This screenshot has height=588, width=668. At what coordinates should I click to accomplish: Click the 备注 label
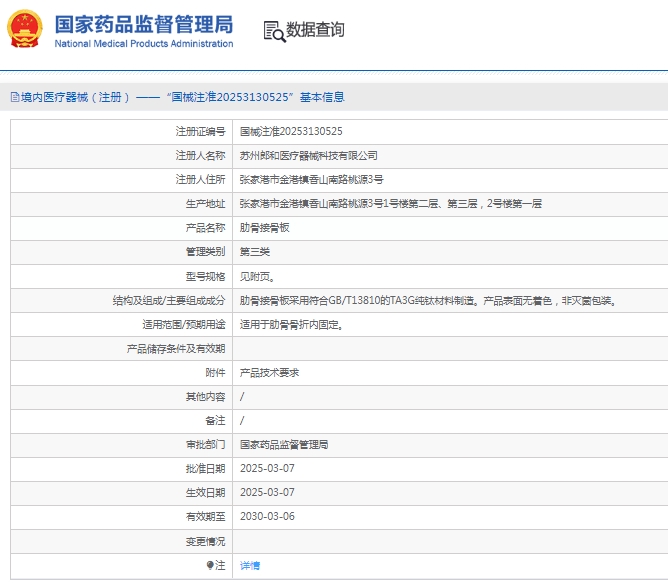[215, 421]
